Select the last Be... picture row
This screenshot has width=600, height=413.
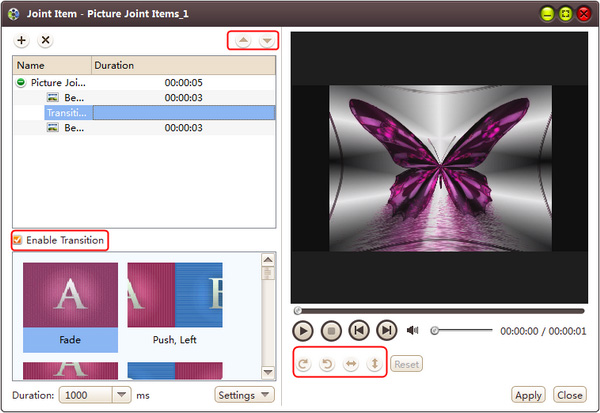[x=144, y=128]
